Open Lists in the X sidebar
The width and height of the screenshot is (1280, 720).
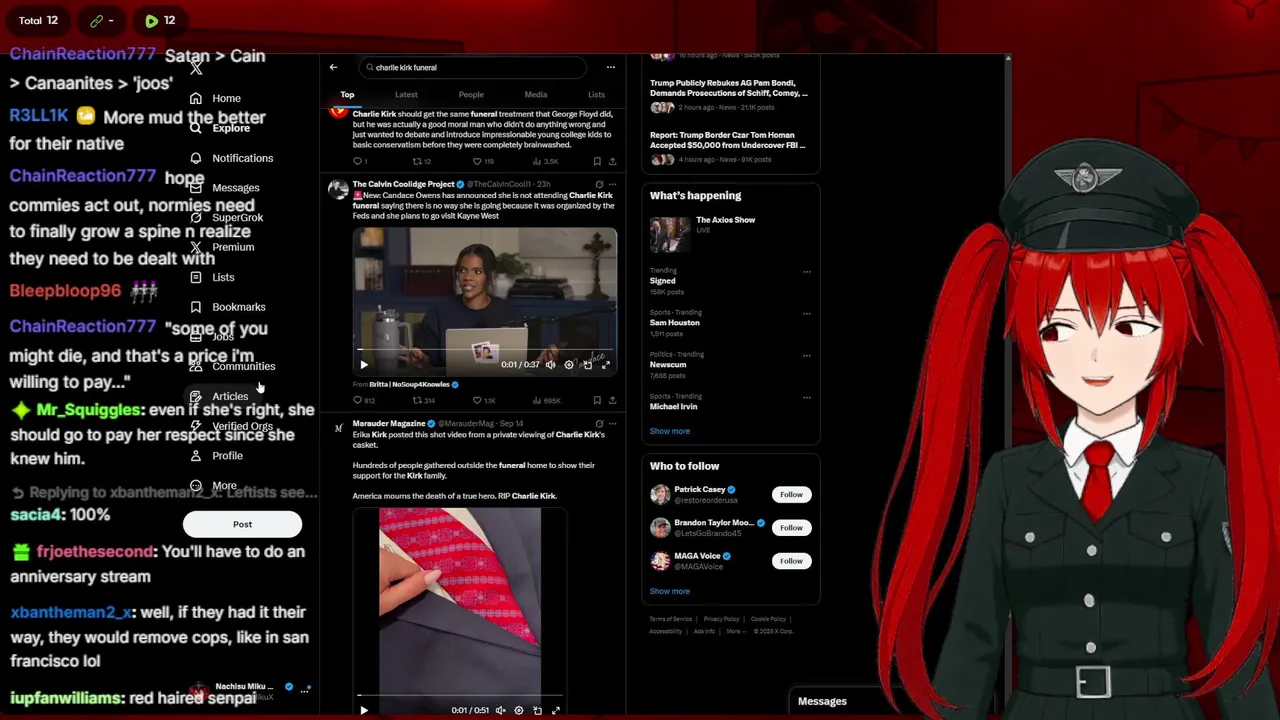pyautogui.click(x=211, y=277)
